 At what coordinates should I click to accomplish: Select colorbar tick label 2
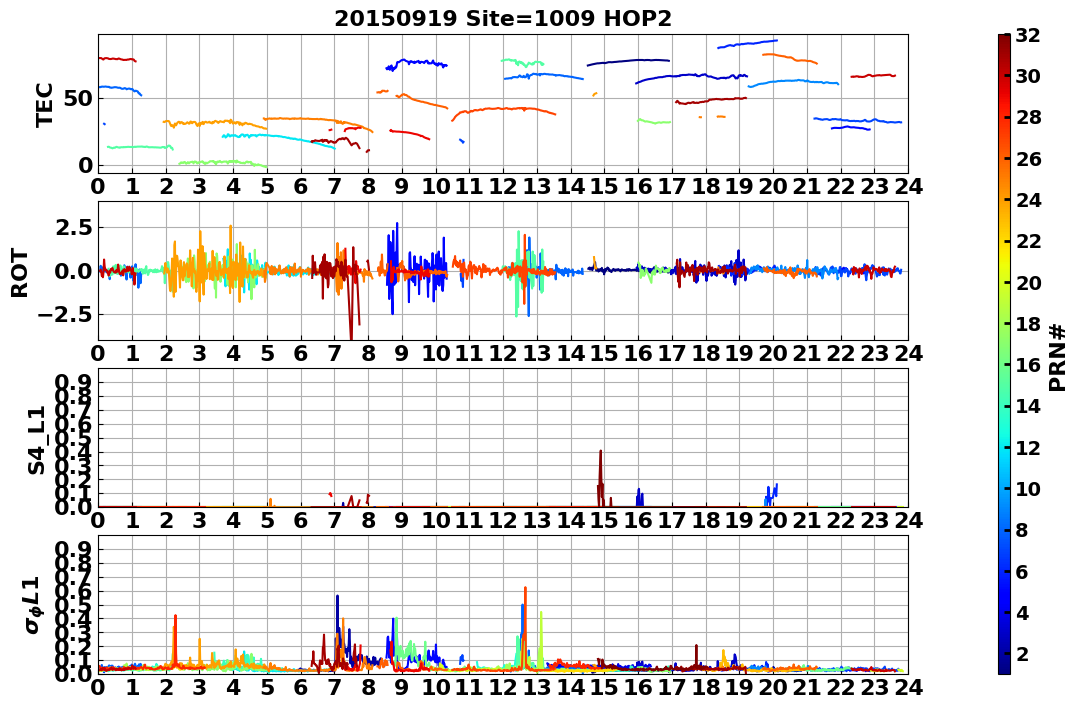(1022, 653)
